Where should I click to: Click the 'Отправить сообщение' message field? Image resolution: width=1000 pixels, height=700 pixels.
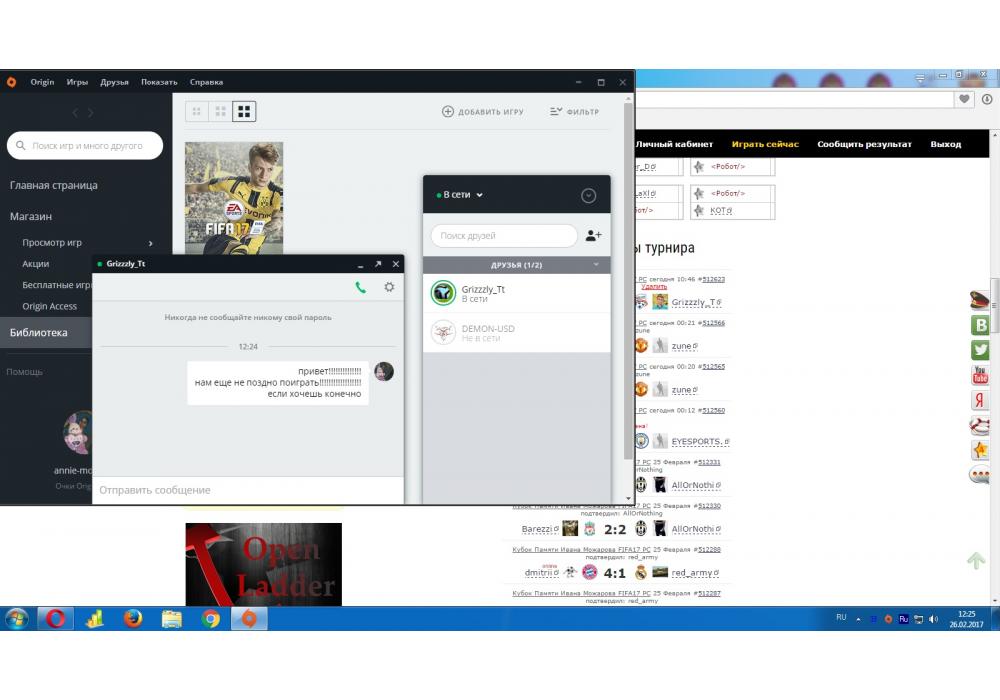pyautogui.click(x=247, y=490)
